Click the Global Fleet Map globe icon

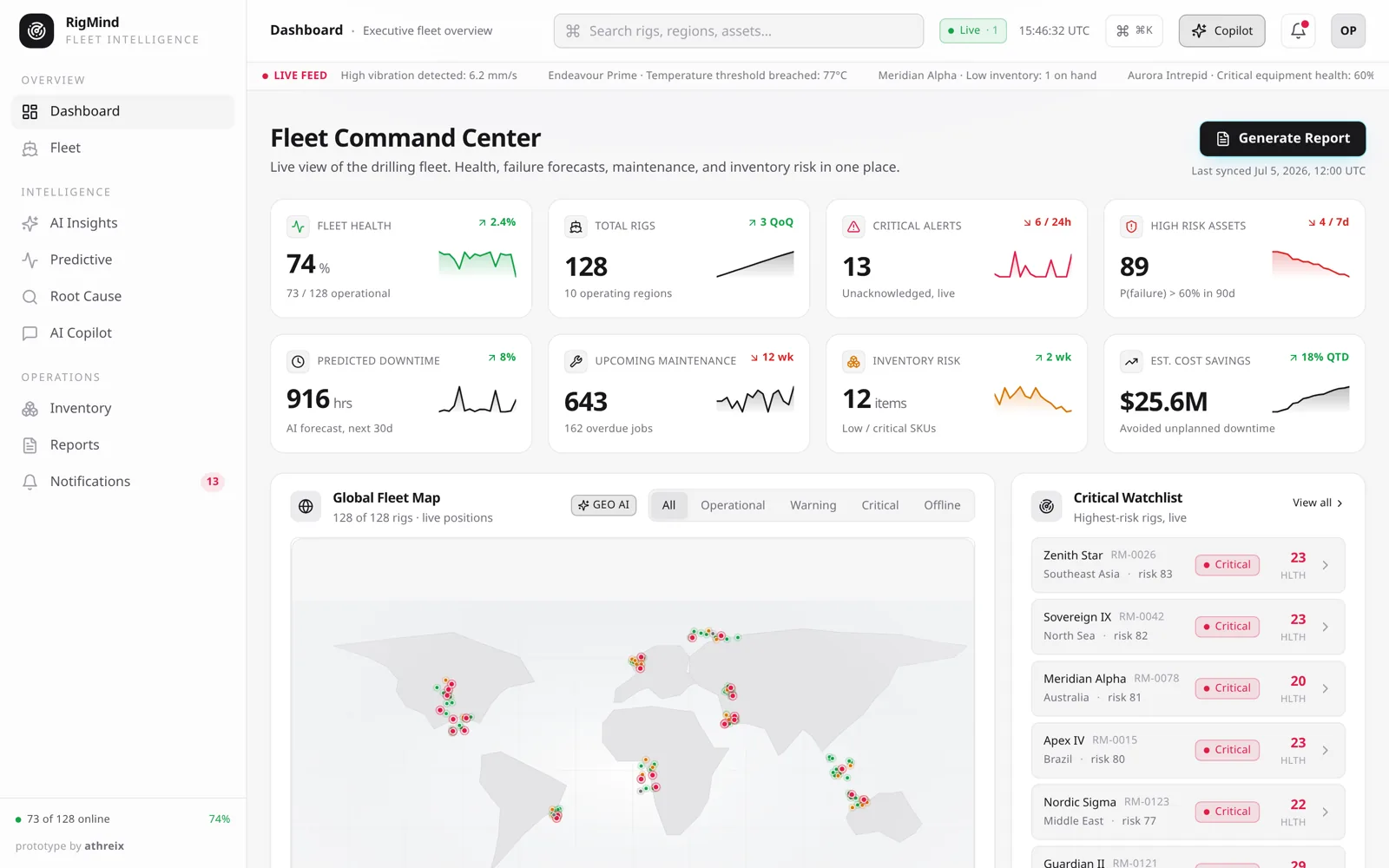306,506
